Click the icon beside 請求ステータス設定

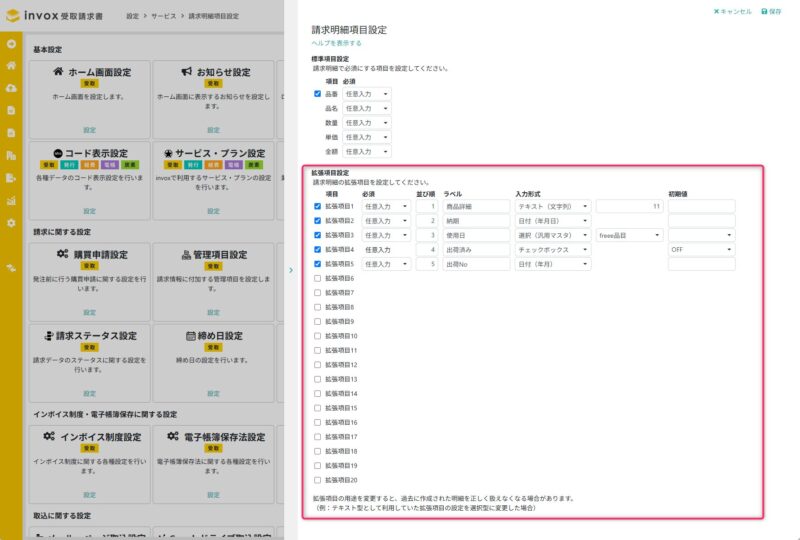[x=49, y=335]
